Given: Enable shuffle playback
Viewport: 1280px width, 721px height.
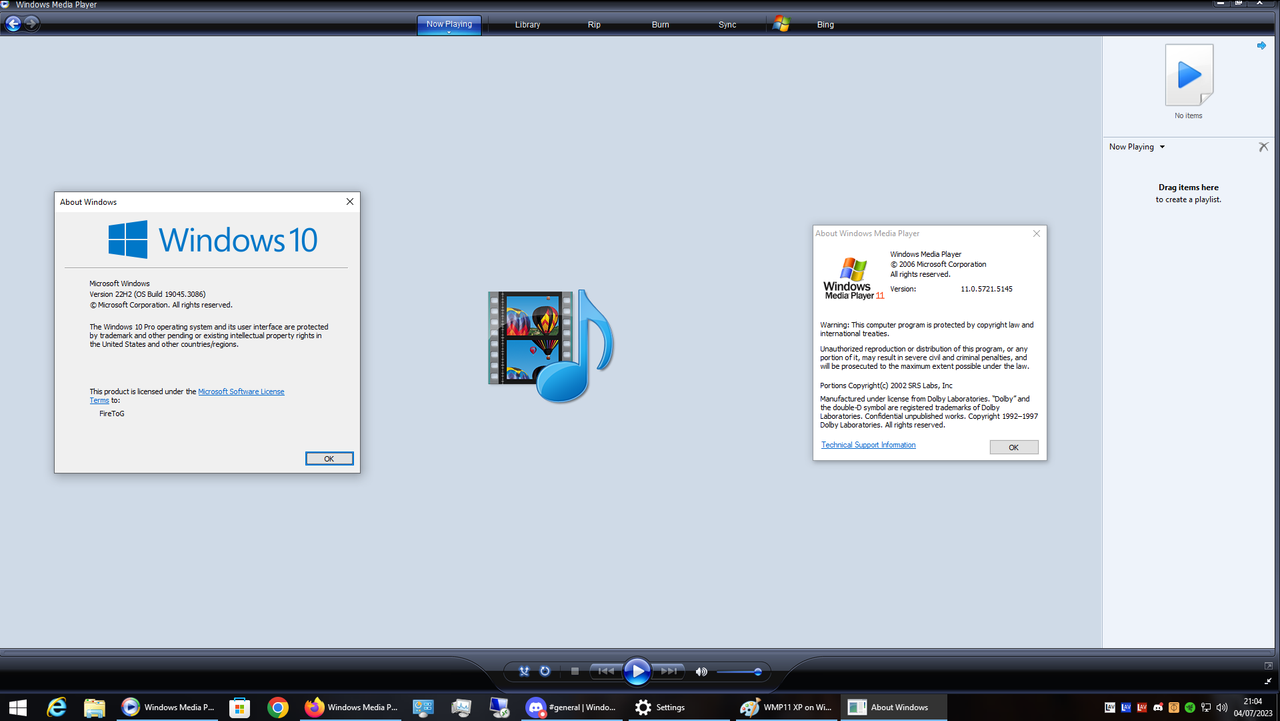Looking at the screenshot, I should click(x=525, y=672).
